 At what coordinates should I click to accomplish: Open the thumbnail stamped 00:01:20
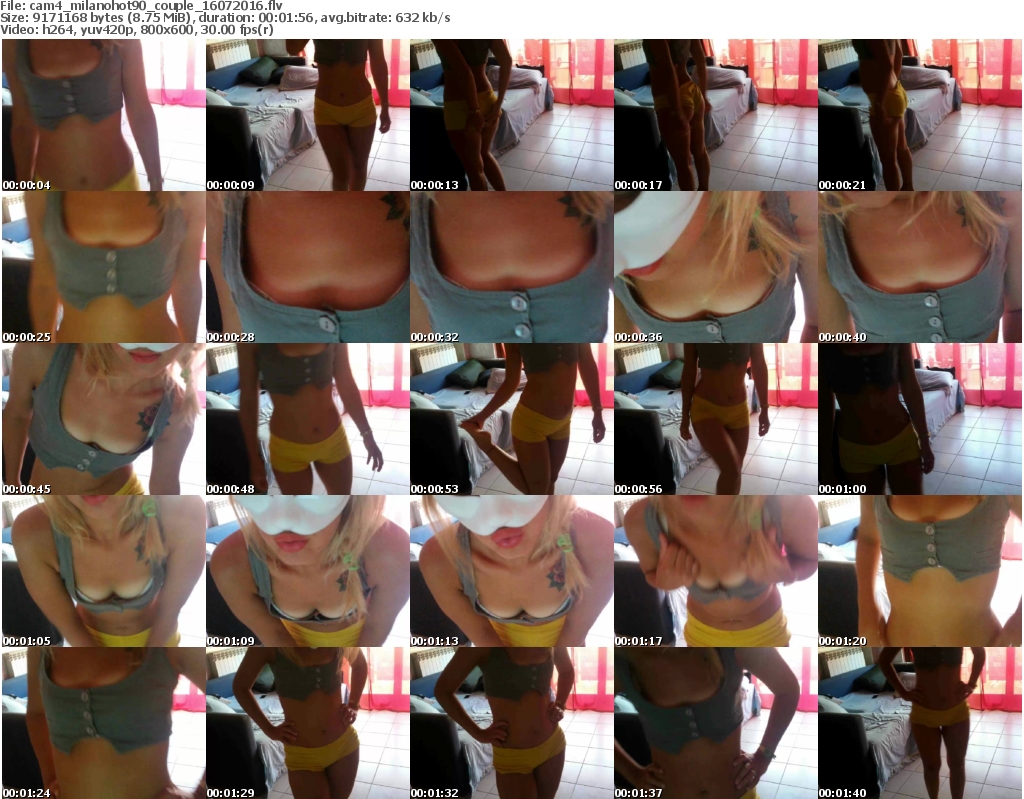pyautogui.click(x=920, y=571)
